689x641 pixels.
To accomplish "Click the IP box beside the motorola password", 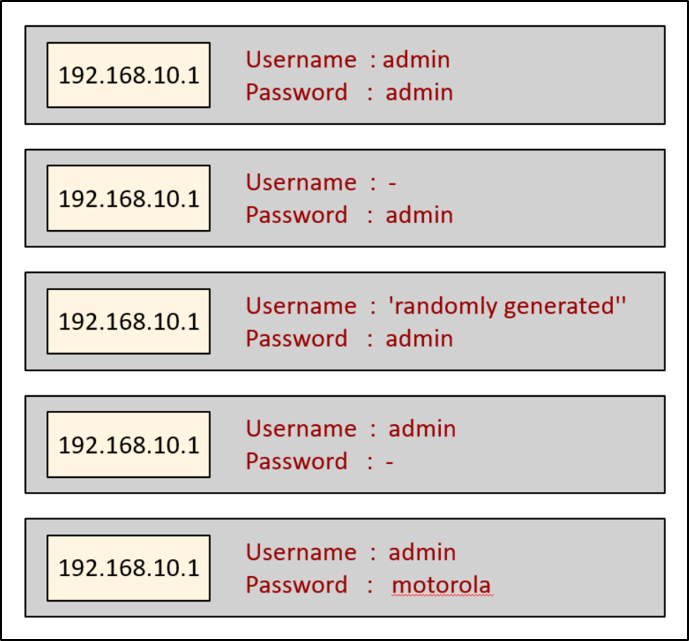I will (128, 568).
